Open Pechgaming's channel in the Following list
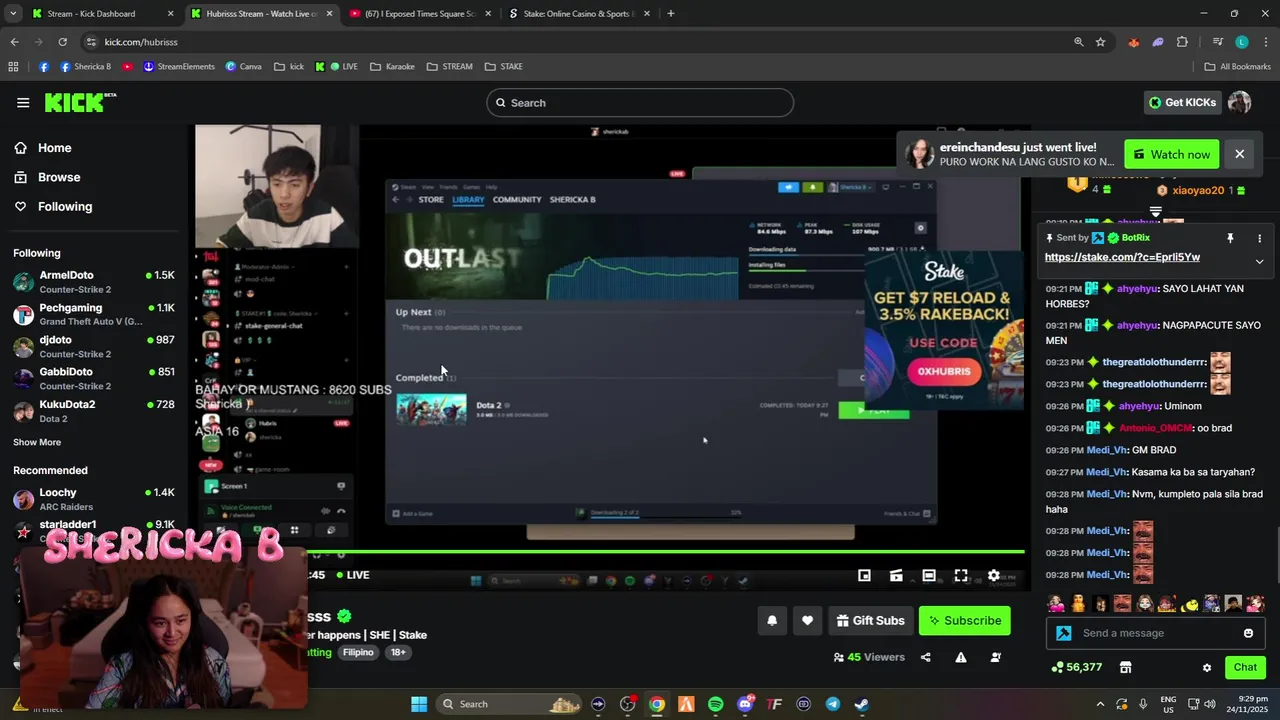 pos(94,314)
